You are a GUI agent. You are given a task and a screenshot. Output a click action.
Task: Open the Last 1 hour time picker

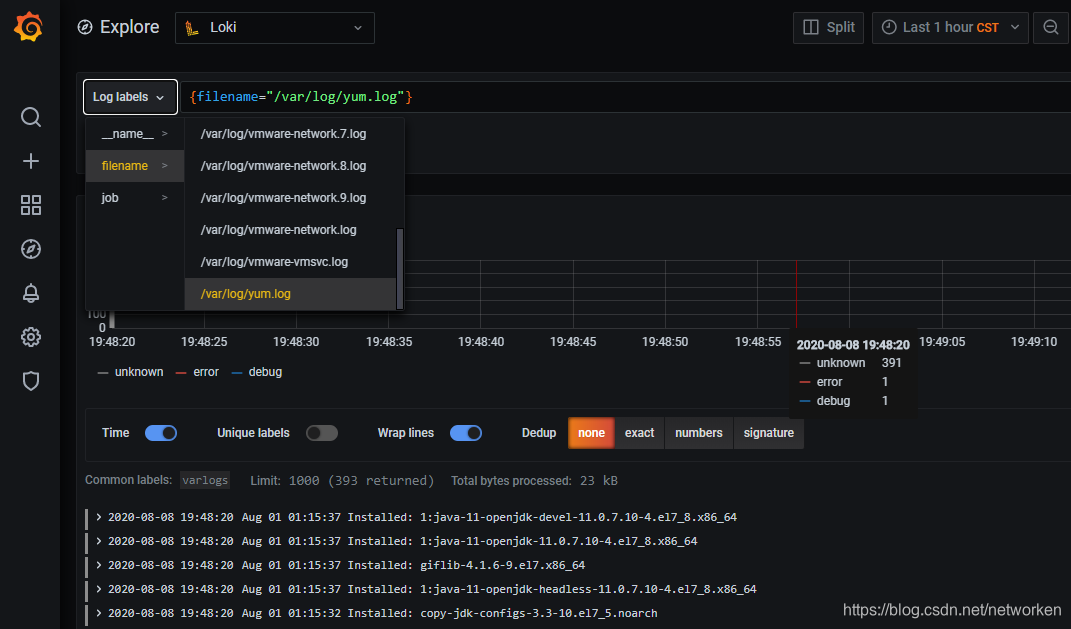tap(950, 27)
